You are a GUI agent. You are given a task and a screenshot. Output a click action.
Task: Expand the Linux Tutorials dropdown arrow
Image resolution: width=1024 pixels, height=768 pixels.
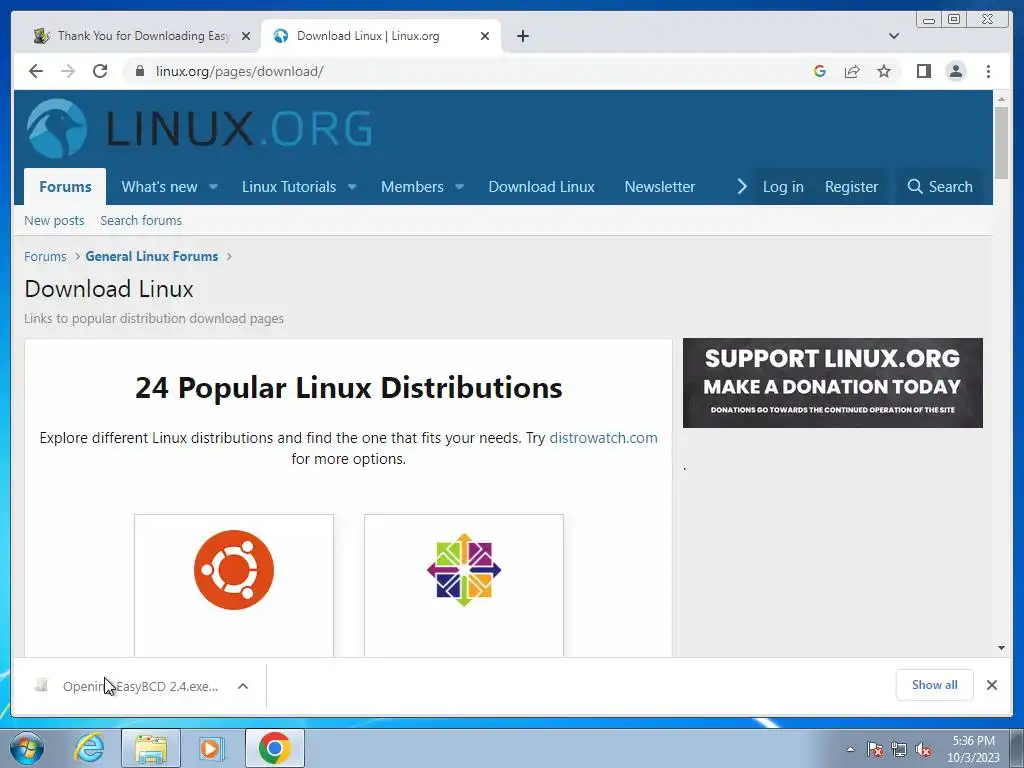tap(352, 187)
